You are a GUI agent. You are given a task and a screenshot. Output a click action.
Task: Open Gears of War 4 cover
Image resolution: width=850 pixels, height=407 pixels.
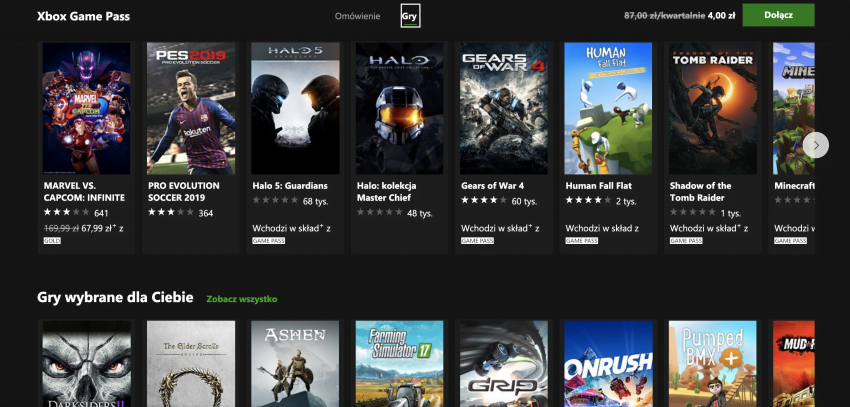click(504, 108)
